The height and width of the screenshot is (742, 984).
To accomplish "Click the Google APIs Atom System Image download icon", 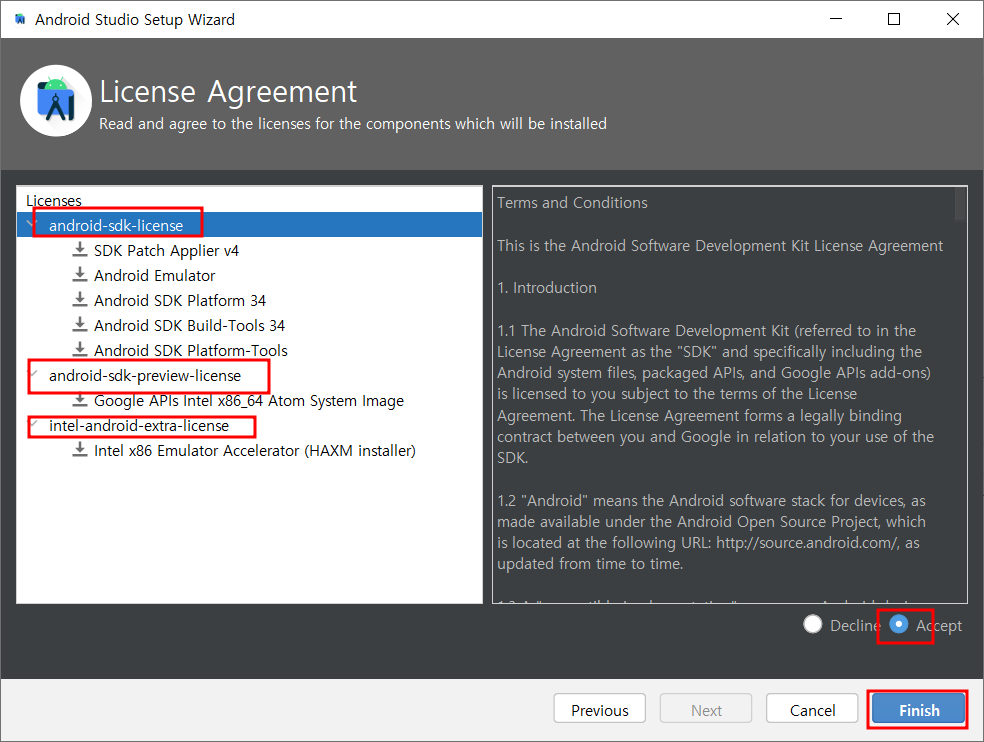I will tap(80, 400).
